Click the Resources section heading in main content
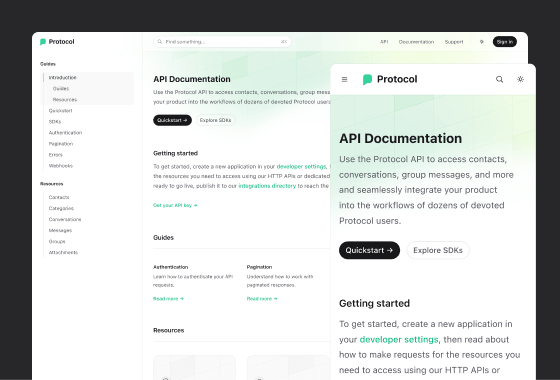This screenshot has width=560, height=380. pyautogui.click(x=169, y=331)
